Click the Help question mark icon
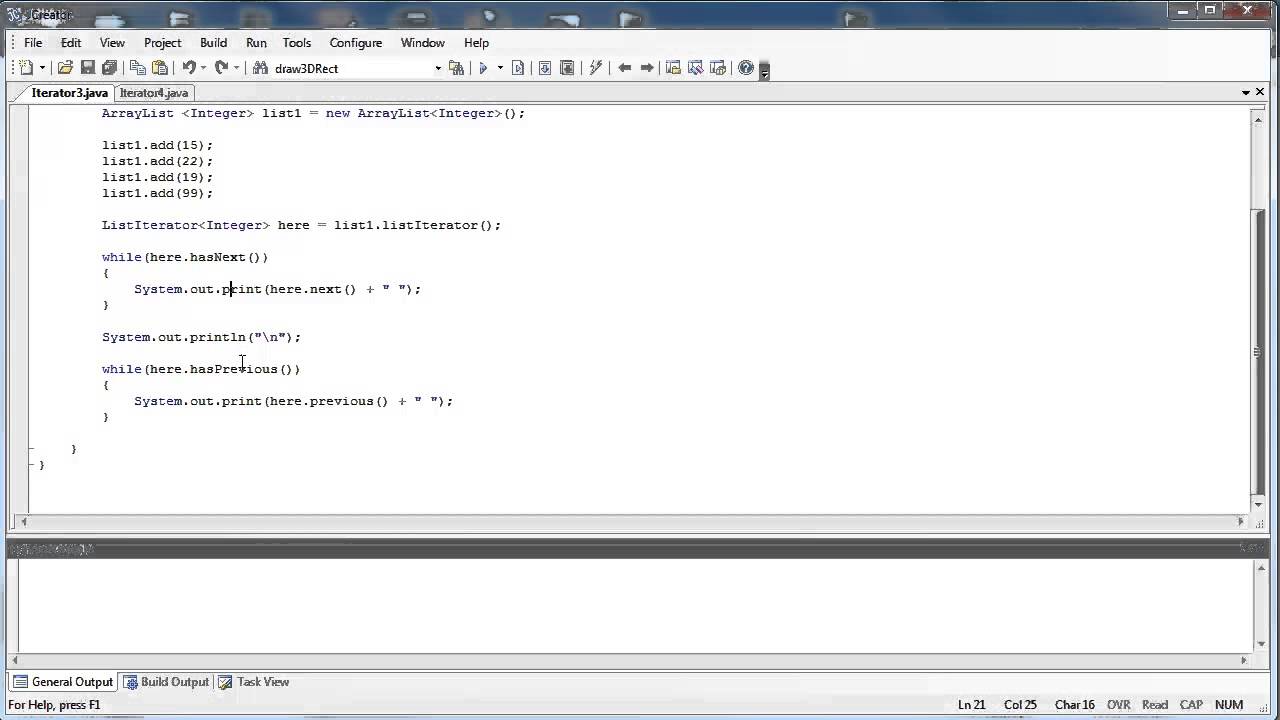This screenshot has height=720, width=1280. click(x=746, y=68)
